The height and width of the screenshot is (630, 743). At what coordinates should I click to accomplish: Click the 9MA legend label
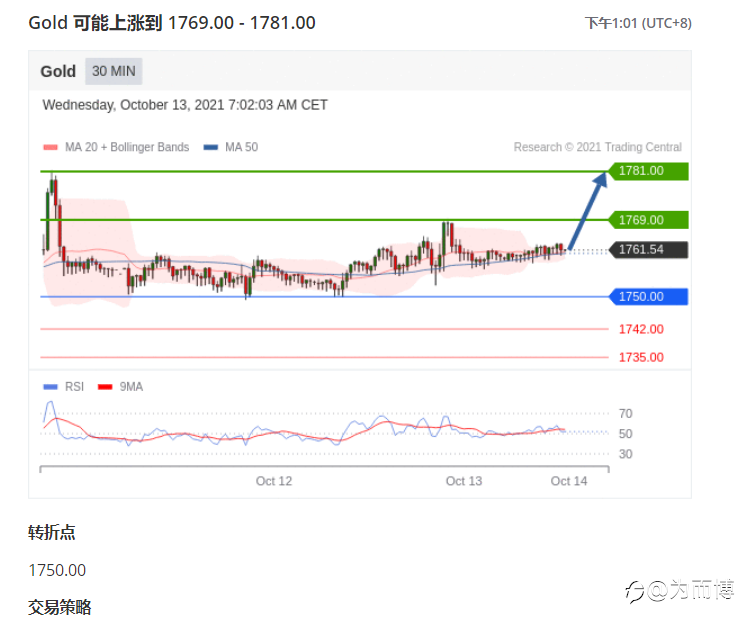tap(131, 387)
